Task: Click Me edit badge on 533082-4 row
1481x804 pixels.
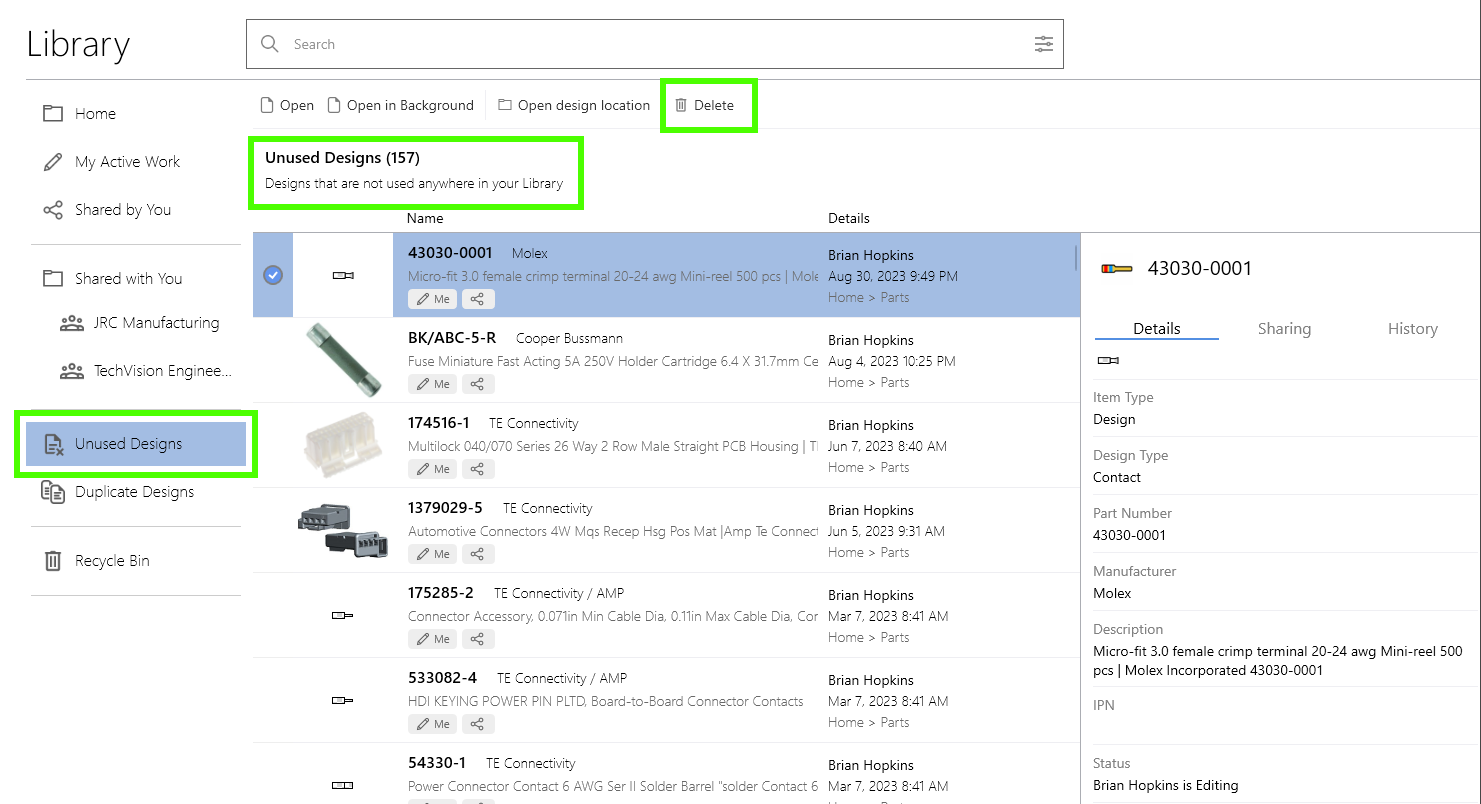Action: coord(433,724)
